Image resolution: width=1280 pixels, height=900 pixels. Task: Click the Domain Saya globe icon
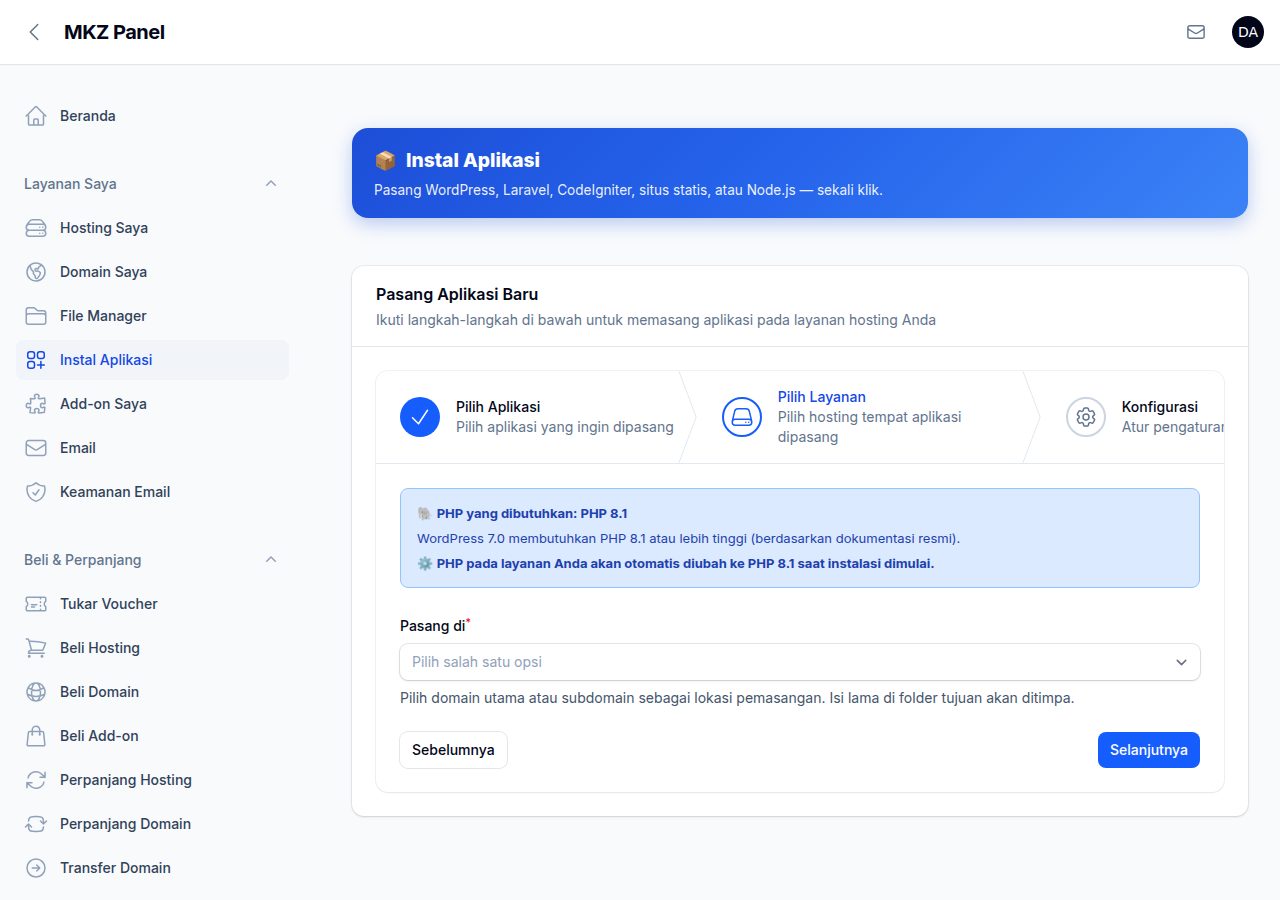pos(36,272)
